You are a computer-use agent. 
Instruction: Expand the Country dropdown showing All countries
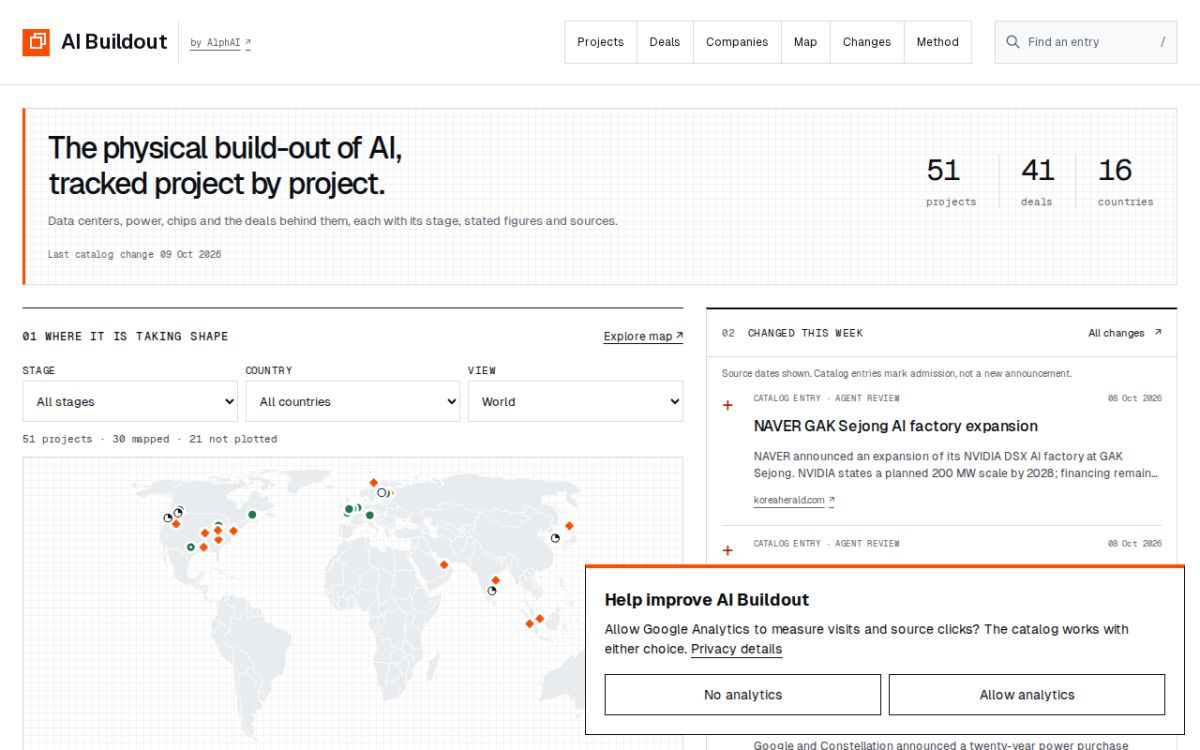coord(353,401)
